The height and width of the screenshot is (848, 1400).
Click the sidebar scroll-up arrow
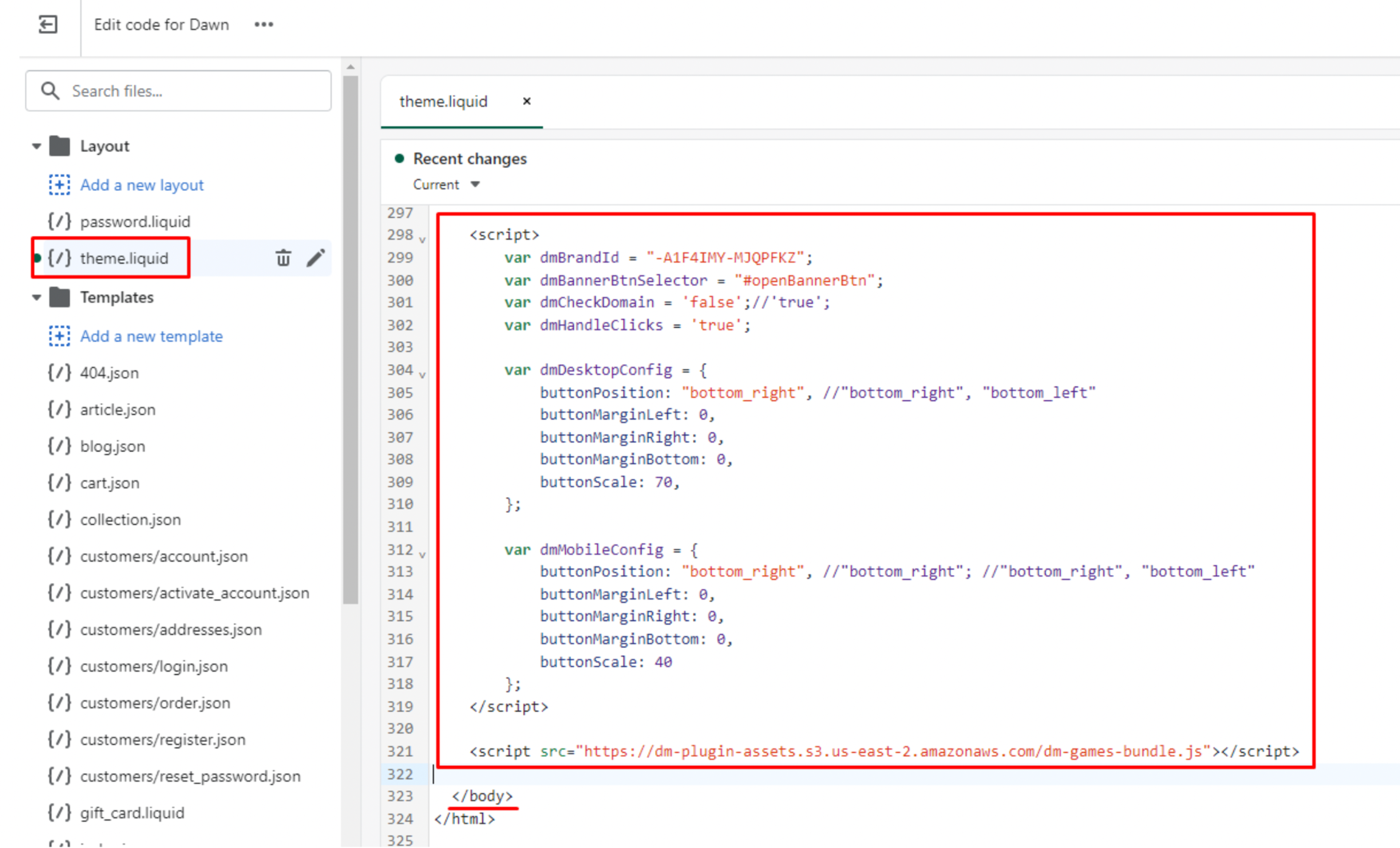tap(351, 67)
